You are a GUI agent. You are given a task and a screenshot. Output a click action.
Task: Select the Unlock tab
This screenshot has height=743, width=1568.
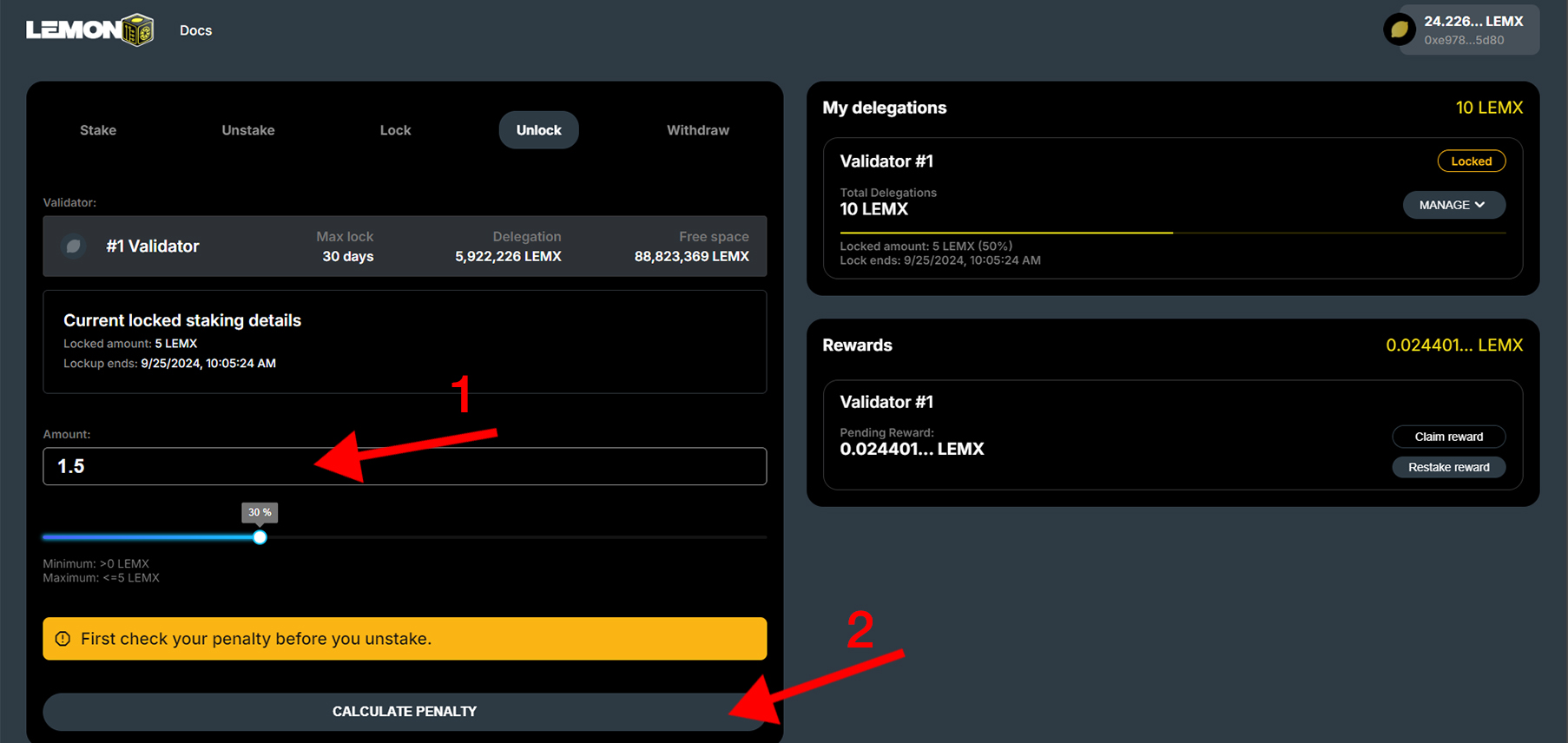[x=538, y=130]
